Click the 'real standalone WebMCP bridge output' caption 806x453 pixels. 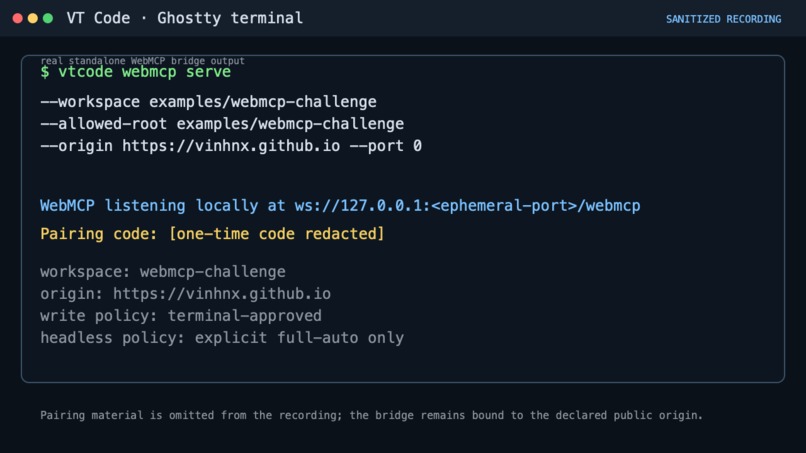point(142,61)
